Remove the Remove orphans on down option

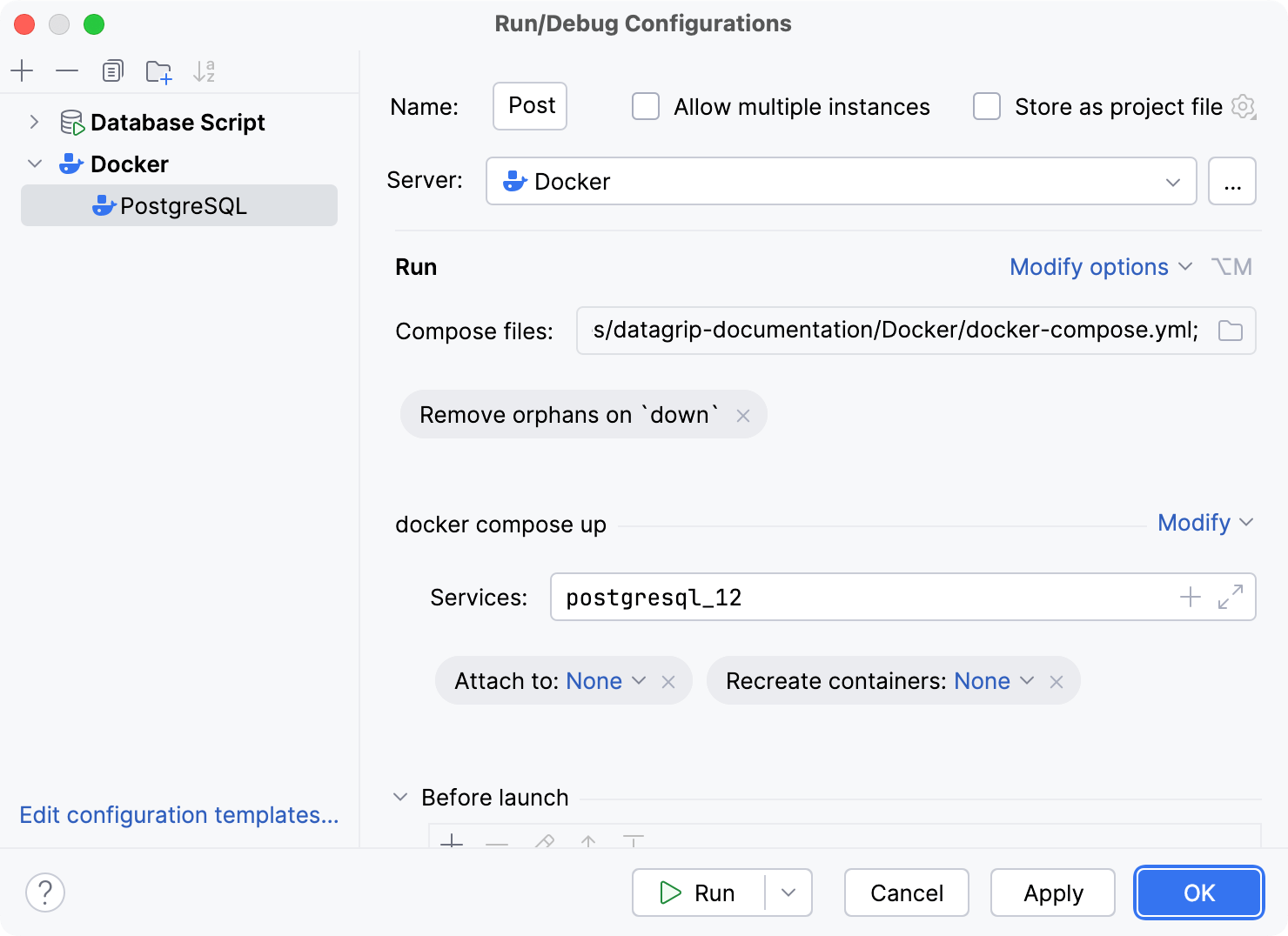(743, 415)
